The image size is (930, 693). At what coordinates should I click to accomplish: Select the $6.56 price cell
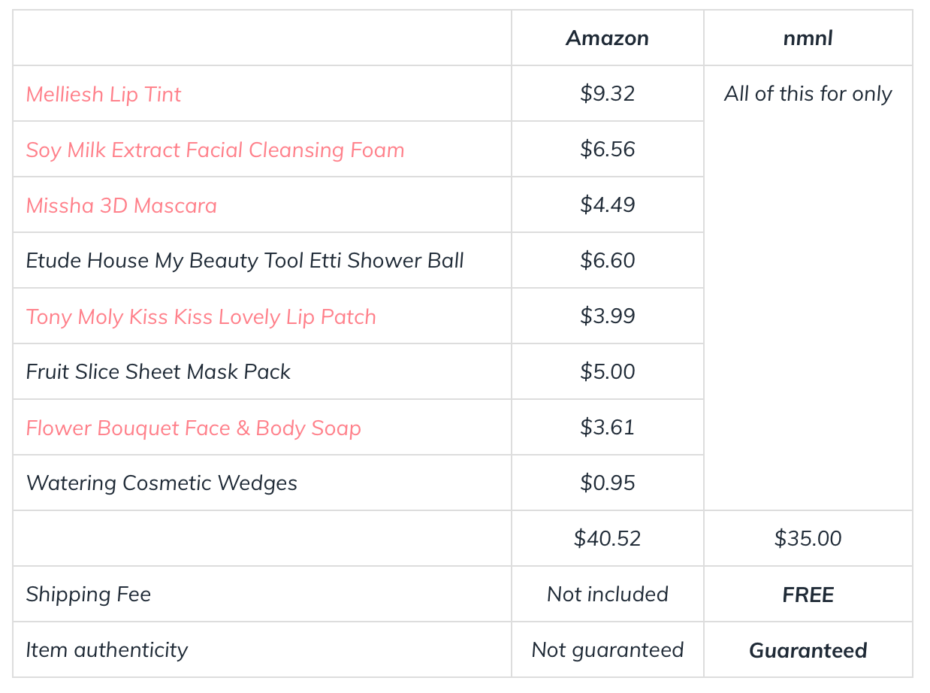click(x=607, y=150)
